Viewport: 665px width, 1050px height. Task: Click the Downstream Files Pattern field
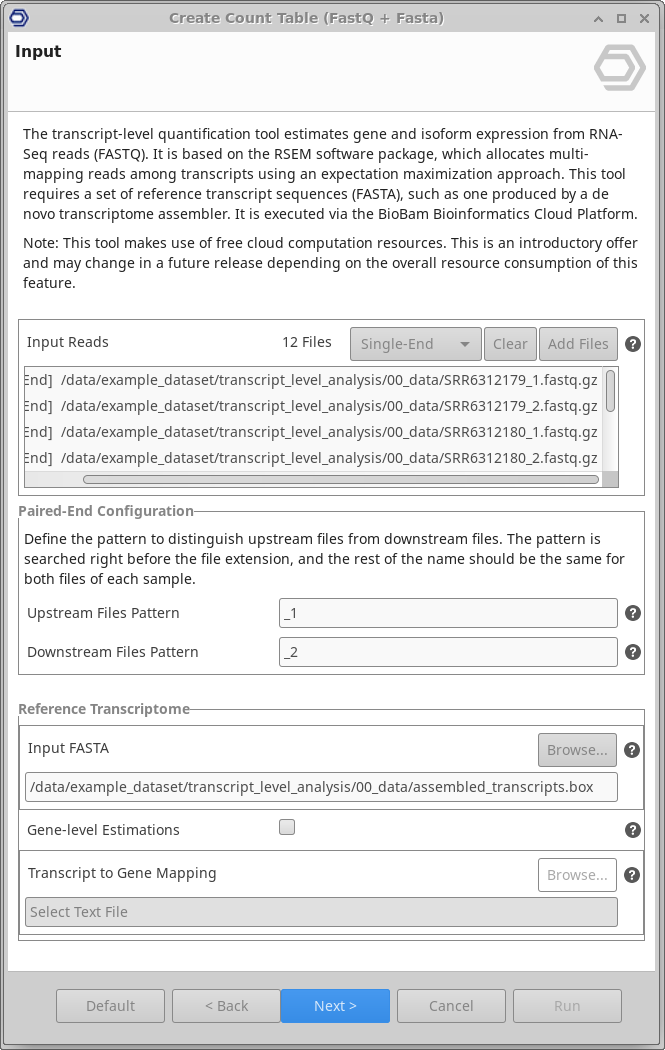point(448,652)
